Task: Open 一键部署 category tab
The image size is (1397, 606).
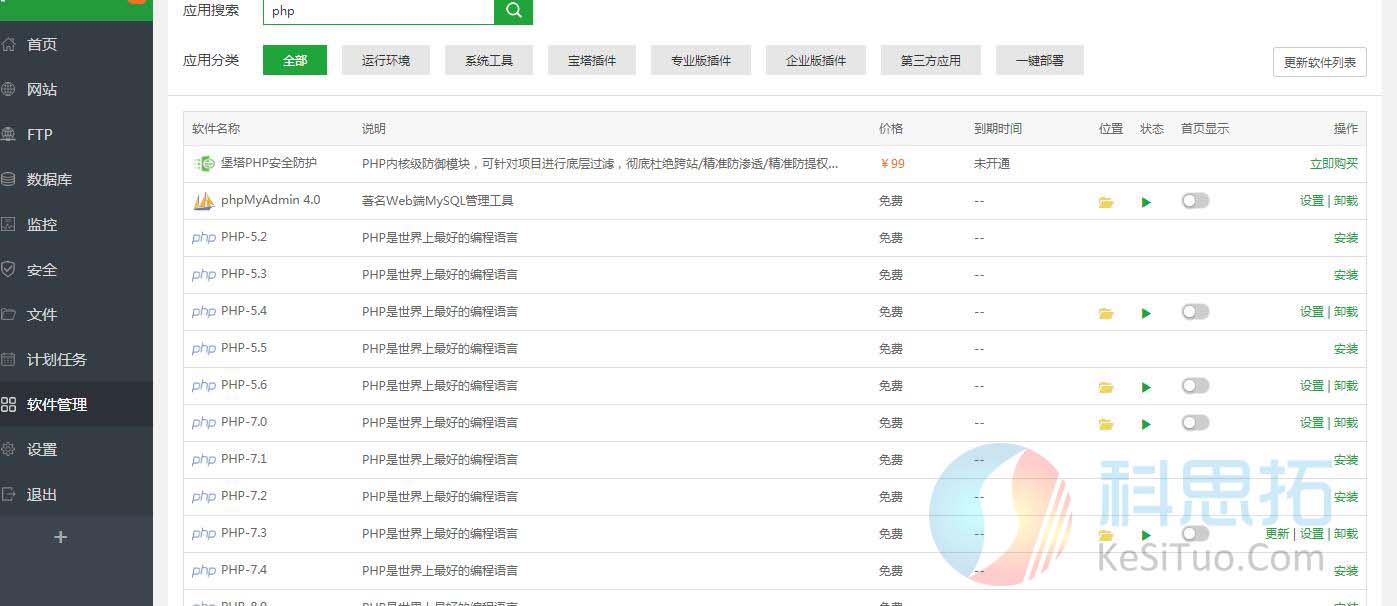Action: [1039, 60]
